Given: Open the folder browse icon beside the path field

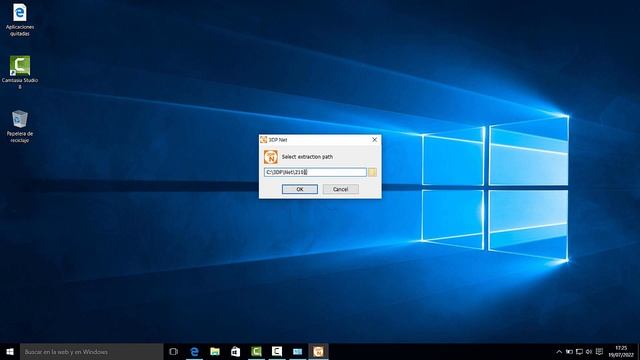Looking at the screenshot, I should click(x=372, y=172).
